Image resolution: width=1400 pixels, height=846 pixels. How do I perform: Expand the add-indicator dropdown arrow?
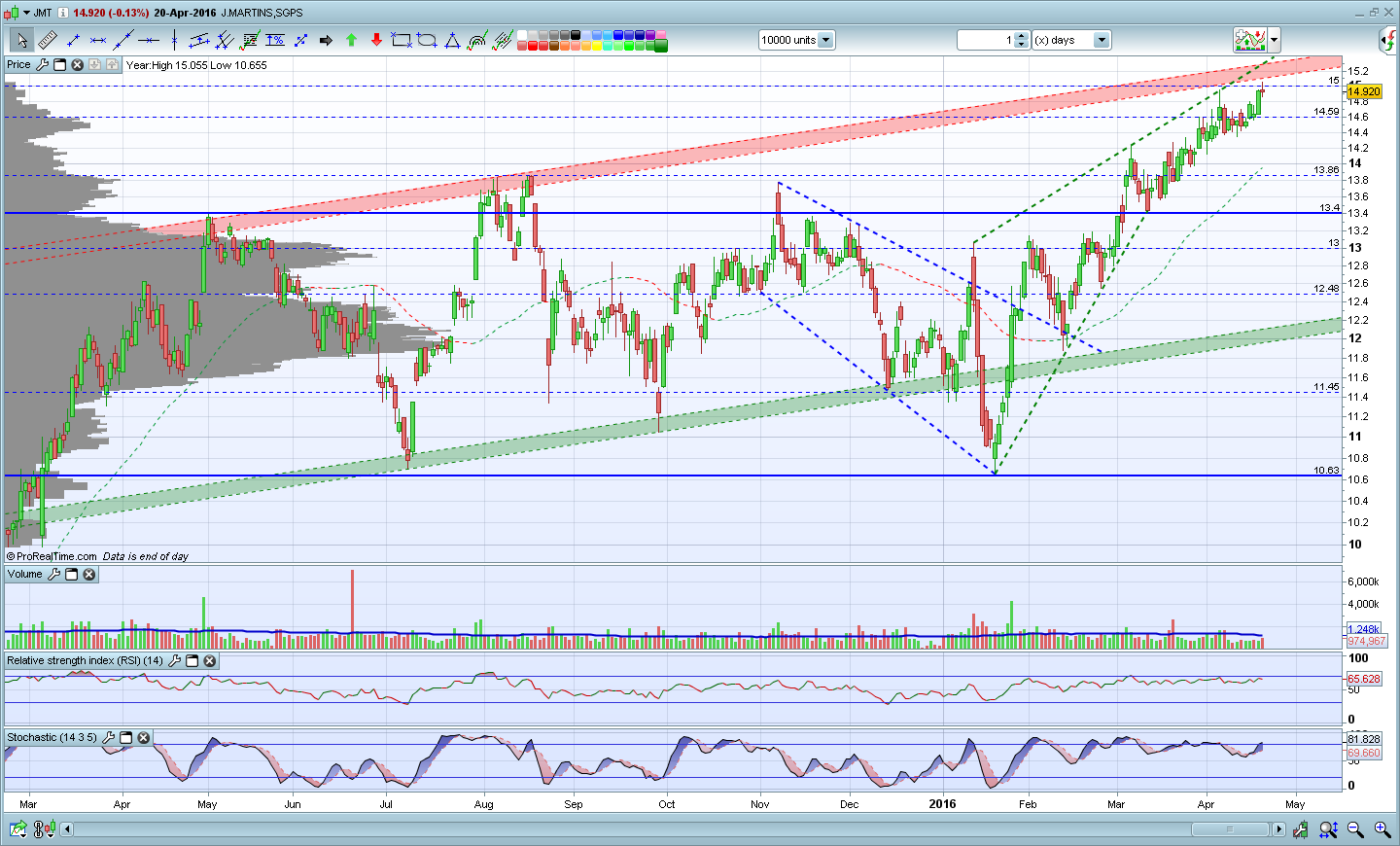pyautogui.click(x=1274, y=40)
